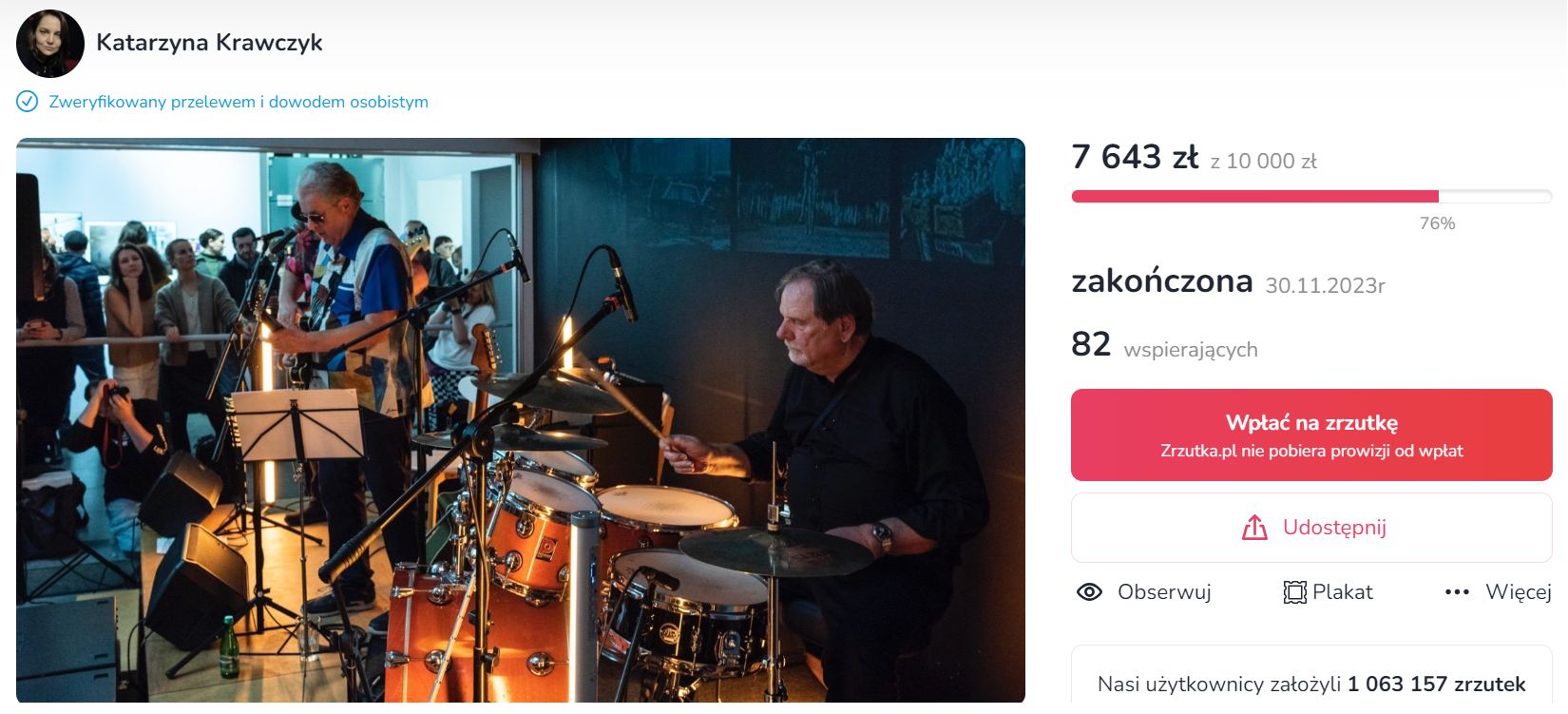Click the 76% progress percentage label
Screen dimensions: 1568x714
point(1437,223)
